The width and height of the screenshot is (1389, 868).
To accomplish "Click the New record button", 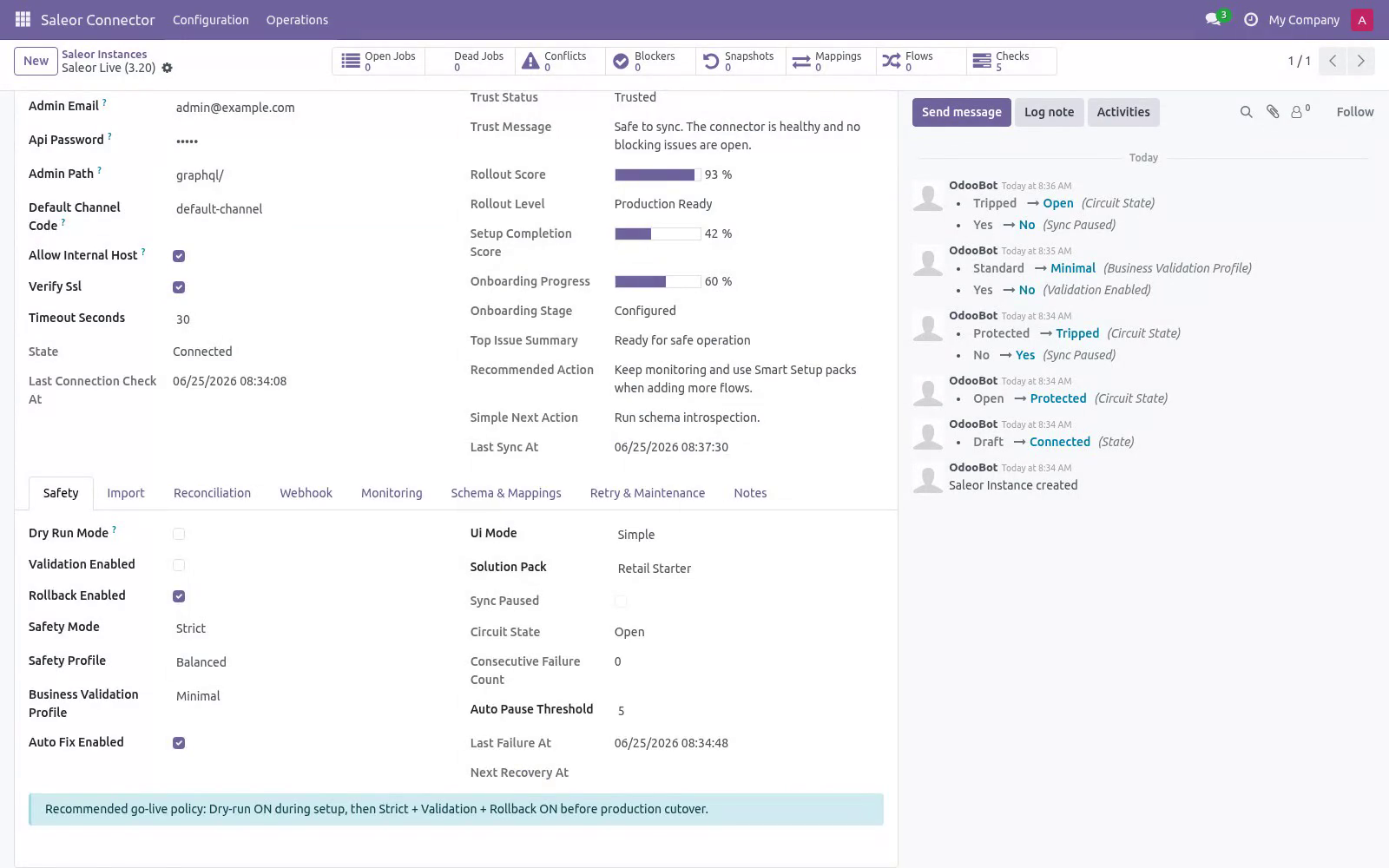I will pyautogui.click(x=36, y=61).
